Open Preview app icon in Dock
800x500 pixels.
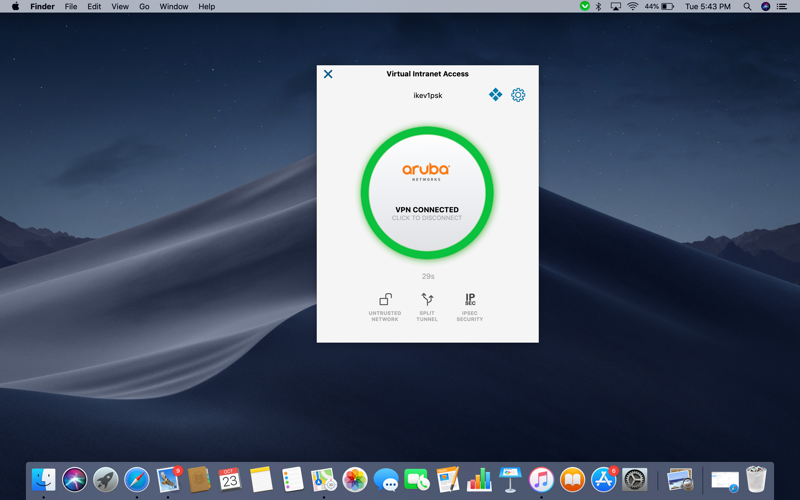680,480
